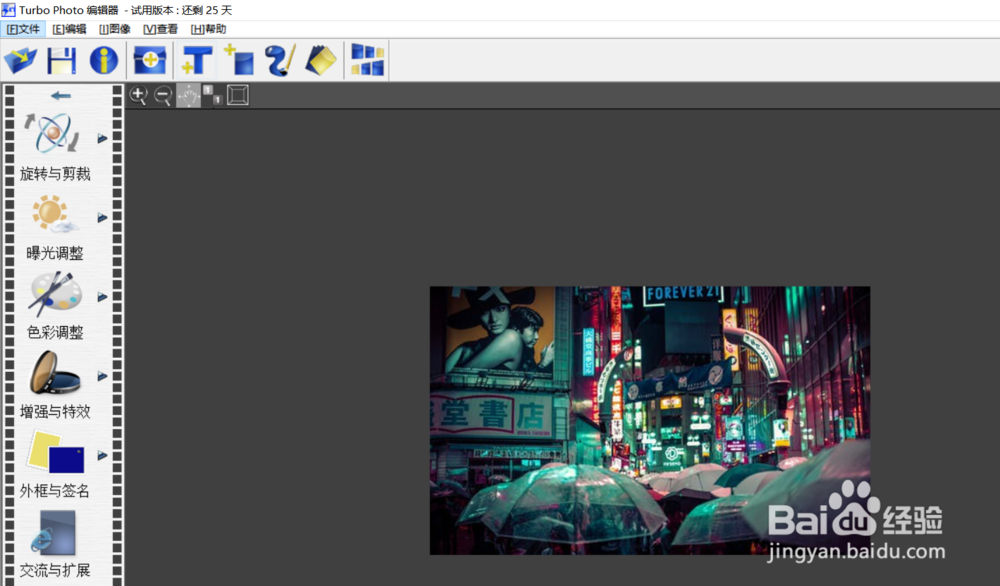1000x586 pixels.
Task: Click the fit to window icon
Action: coord(238,96)
